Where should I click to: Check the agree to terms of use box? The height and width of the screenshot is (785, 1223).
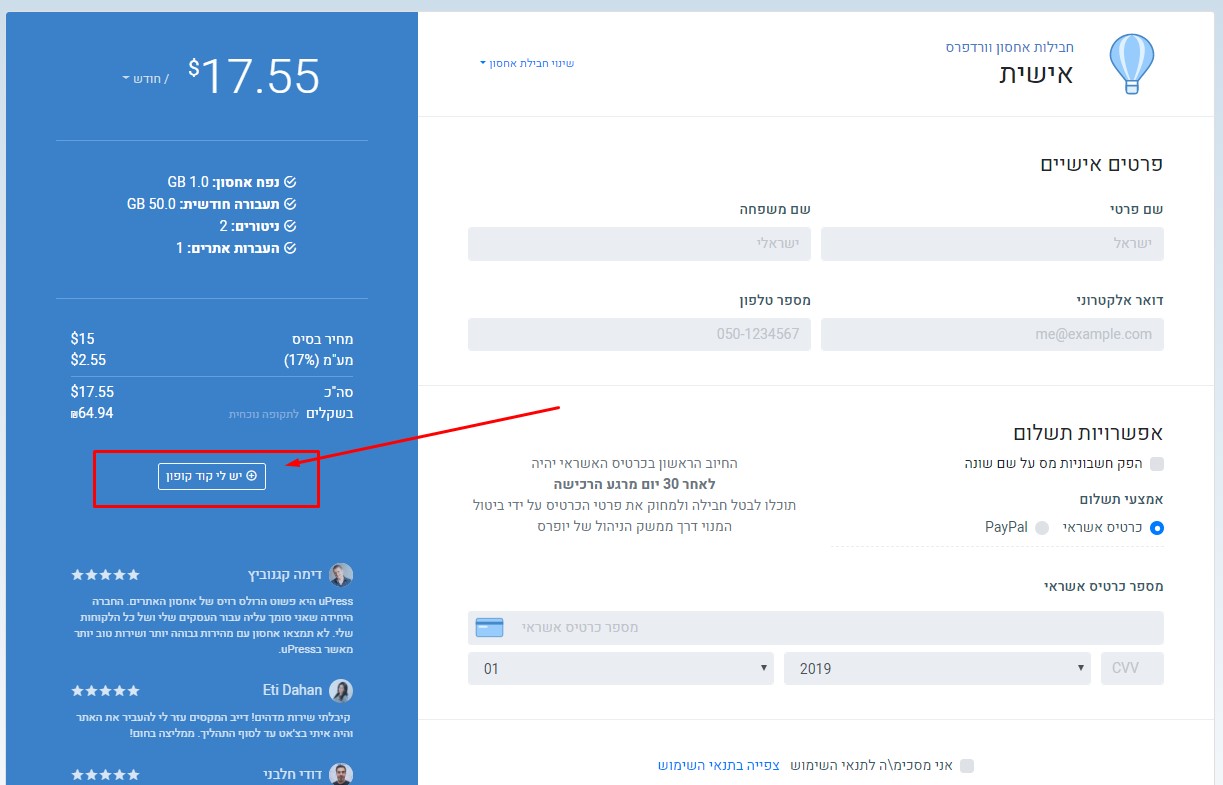966,766
